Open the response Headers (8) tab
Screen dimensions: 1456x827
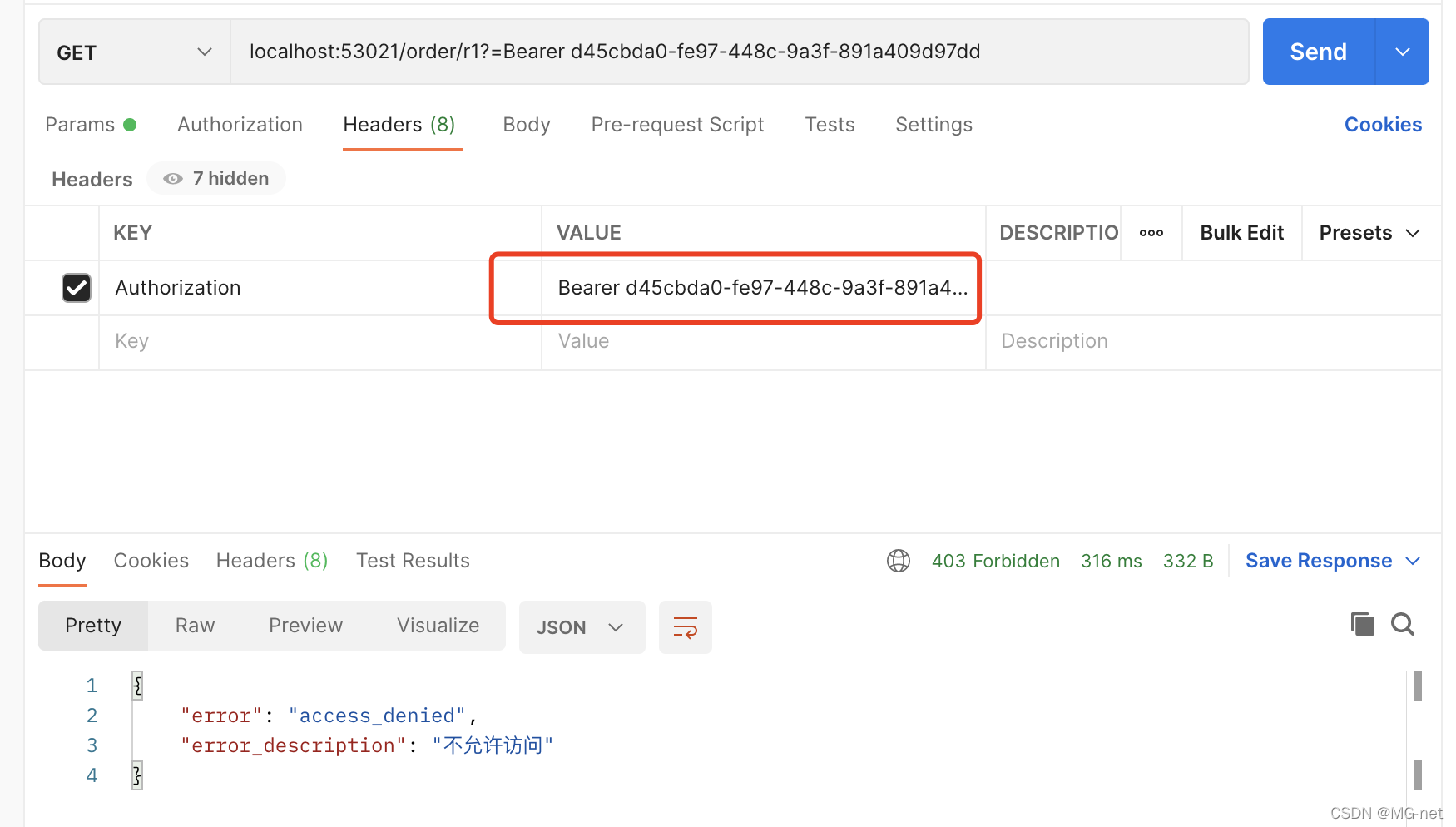tap(272, 561)
